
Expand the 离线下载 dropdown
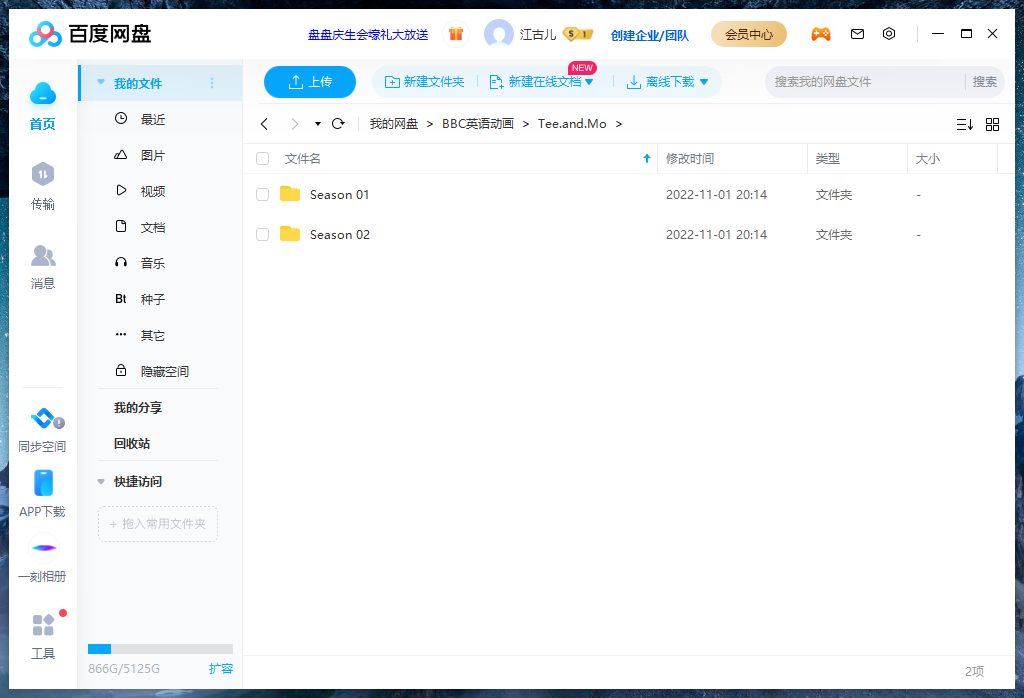pyautogui.click(x=706, y=83)
